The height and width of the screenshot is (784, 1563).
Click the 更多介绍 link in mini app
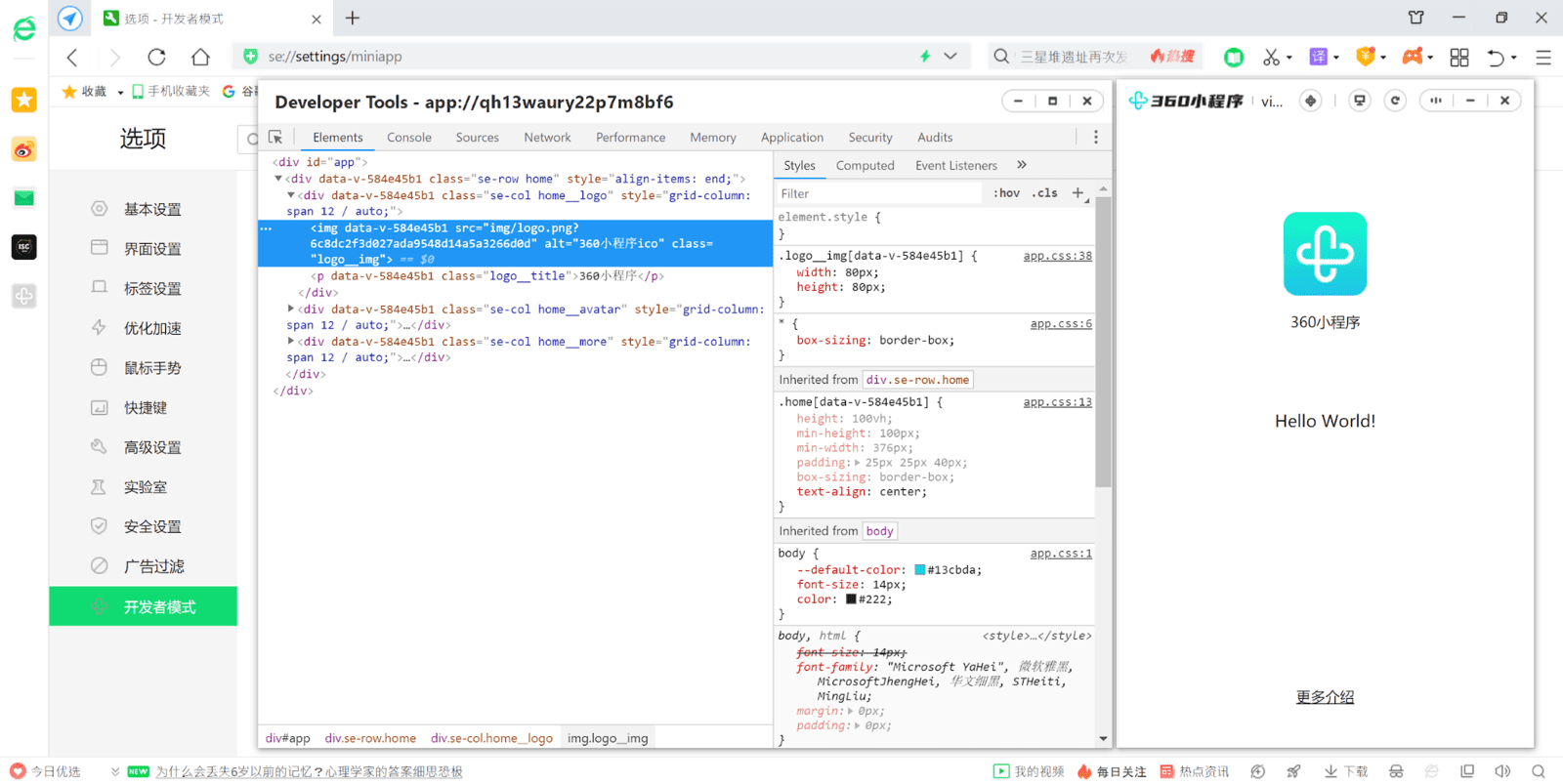tap(1325, 697)
